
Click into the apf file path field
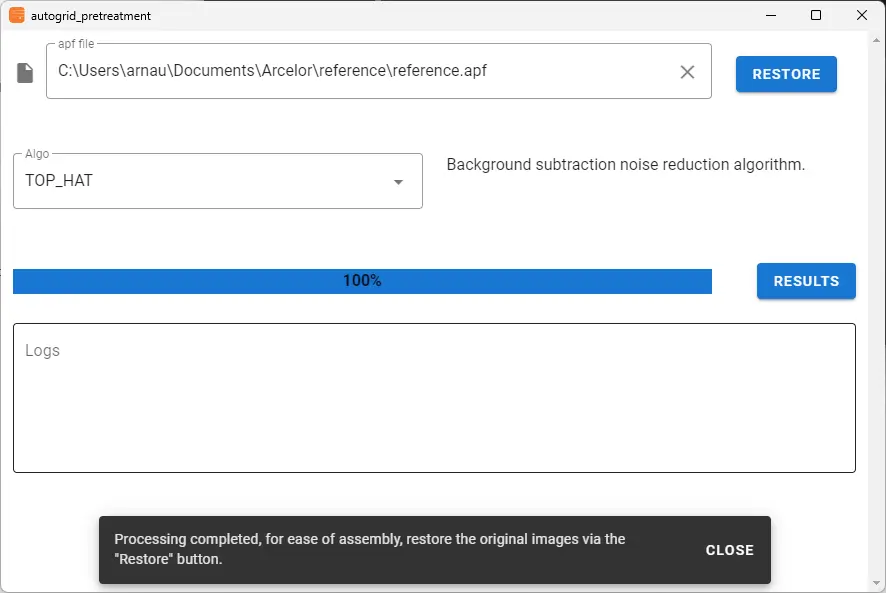pos(379,71)
